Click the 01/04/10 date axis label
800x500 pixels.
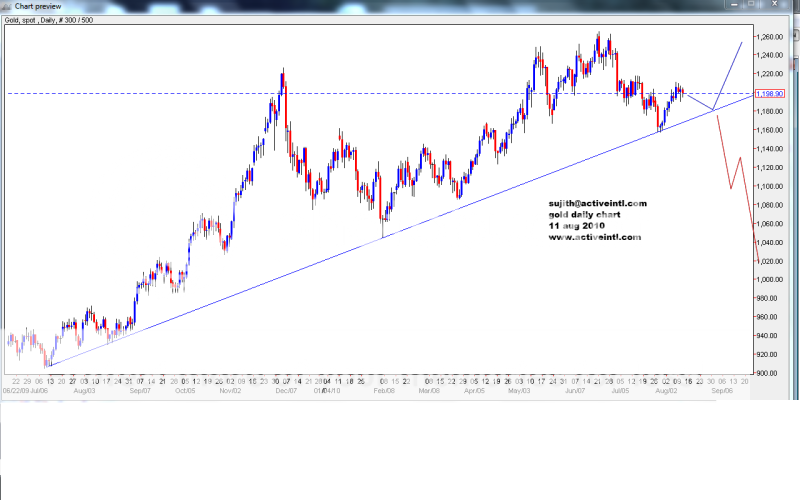[327, 391]
